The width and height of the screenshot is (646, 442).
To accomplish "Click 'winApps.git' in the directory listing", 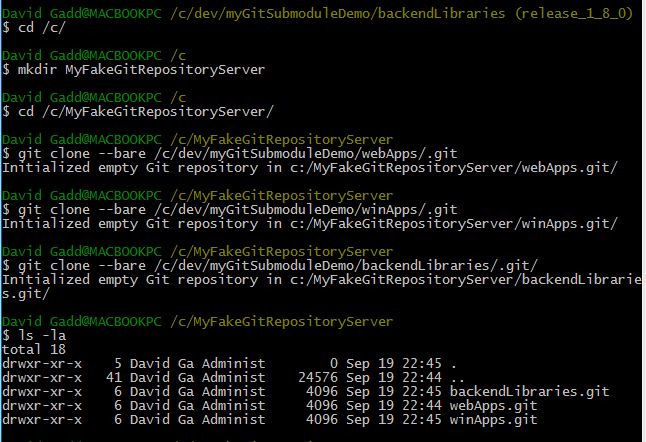I will point(494,419).
